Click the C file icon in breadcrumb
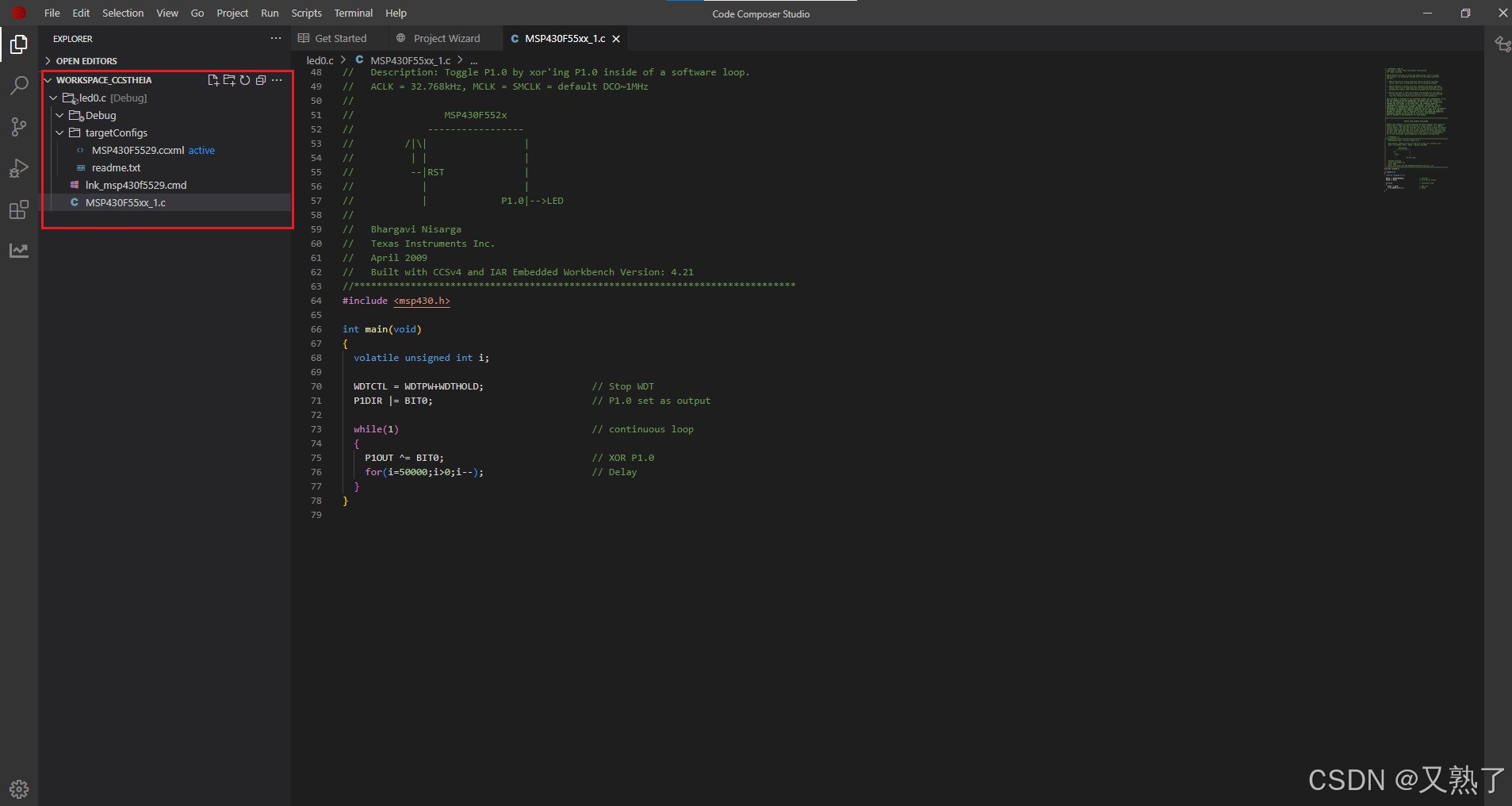Viewport: 1512px width, 806px height. tap(359, 59)
